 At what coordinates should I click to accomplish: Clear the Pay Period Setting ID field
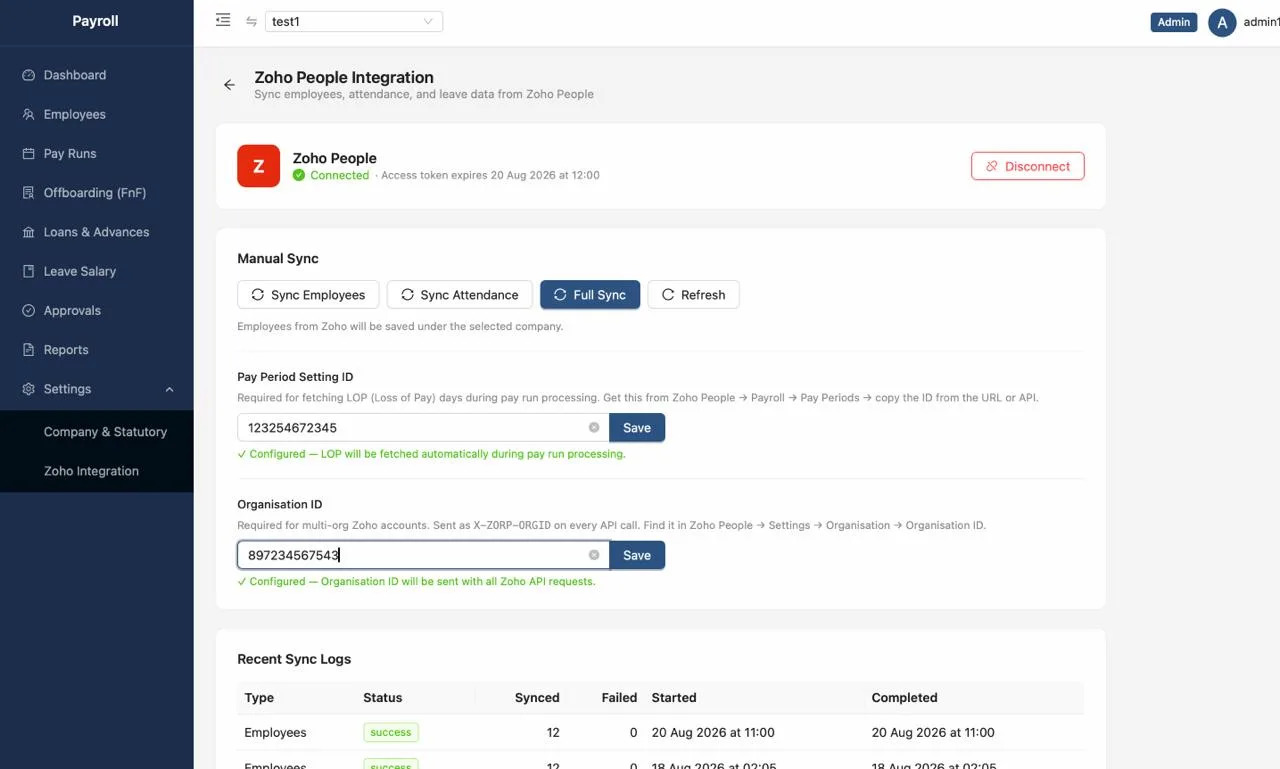pos(594,427)
